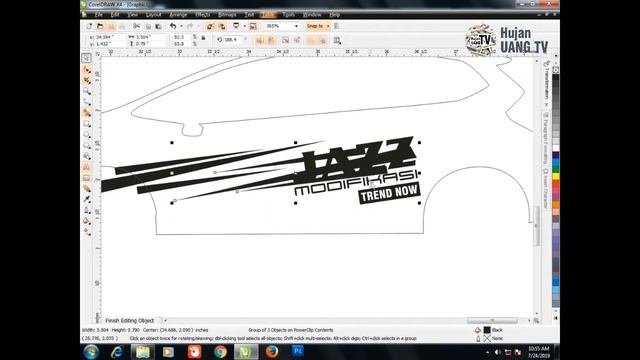
Task: Click the Import icon in toolbar
Action: click(210, 26)
